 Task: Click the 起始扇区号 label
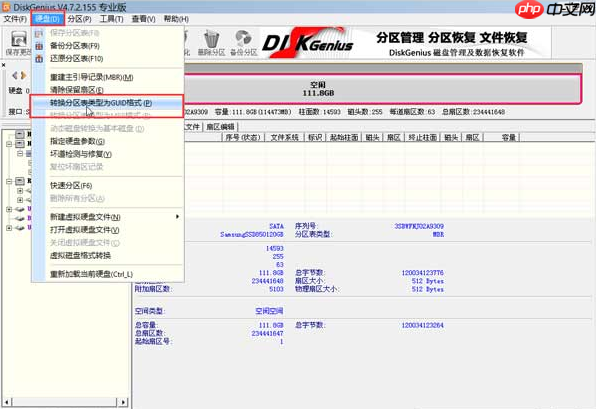pos(154,341)
